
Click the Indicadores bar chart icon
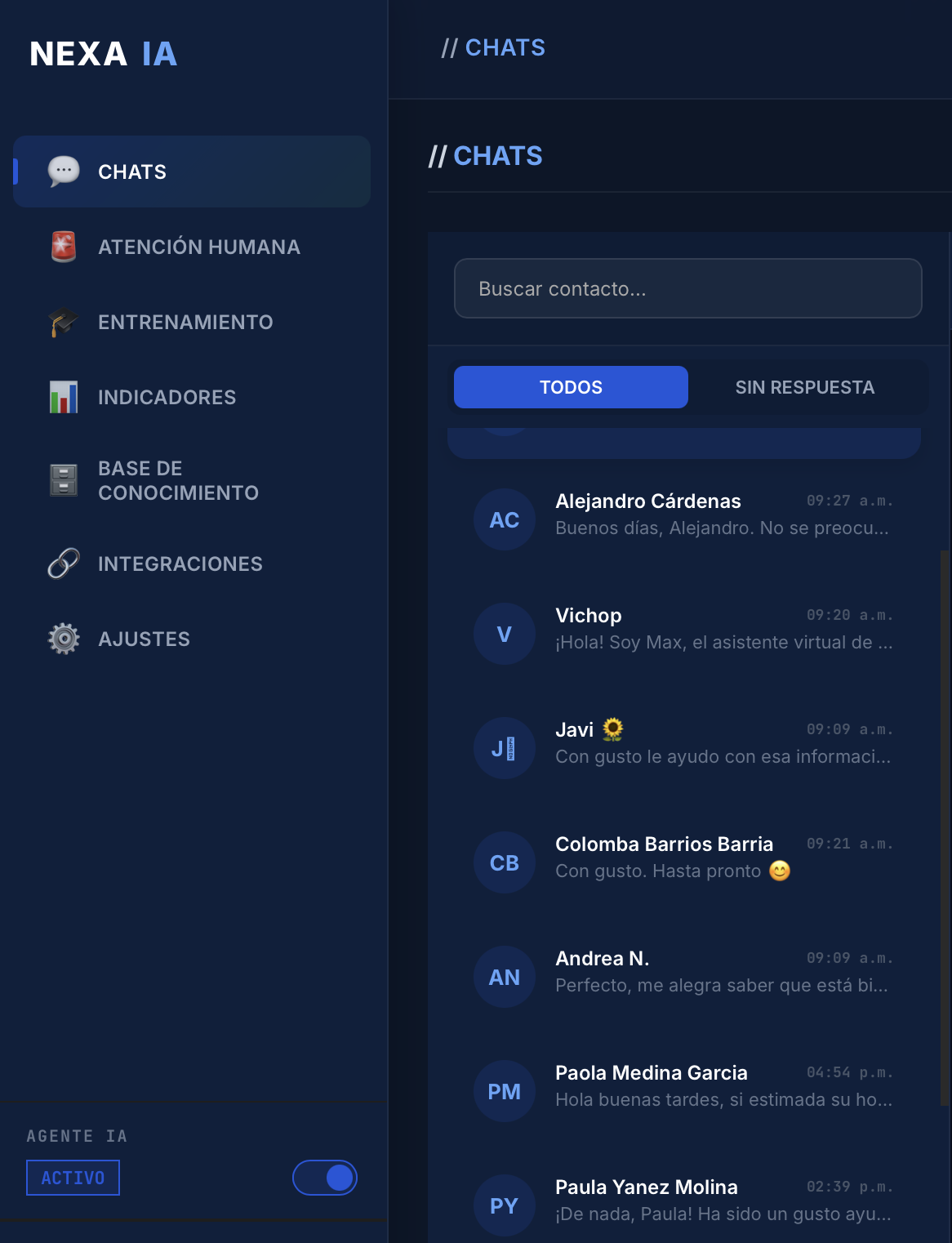[64, 397]
